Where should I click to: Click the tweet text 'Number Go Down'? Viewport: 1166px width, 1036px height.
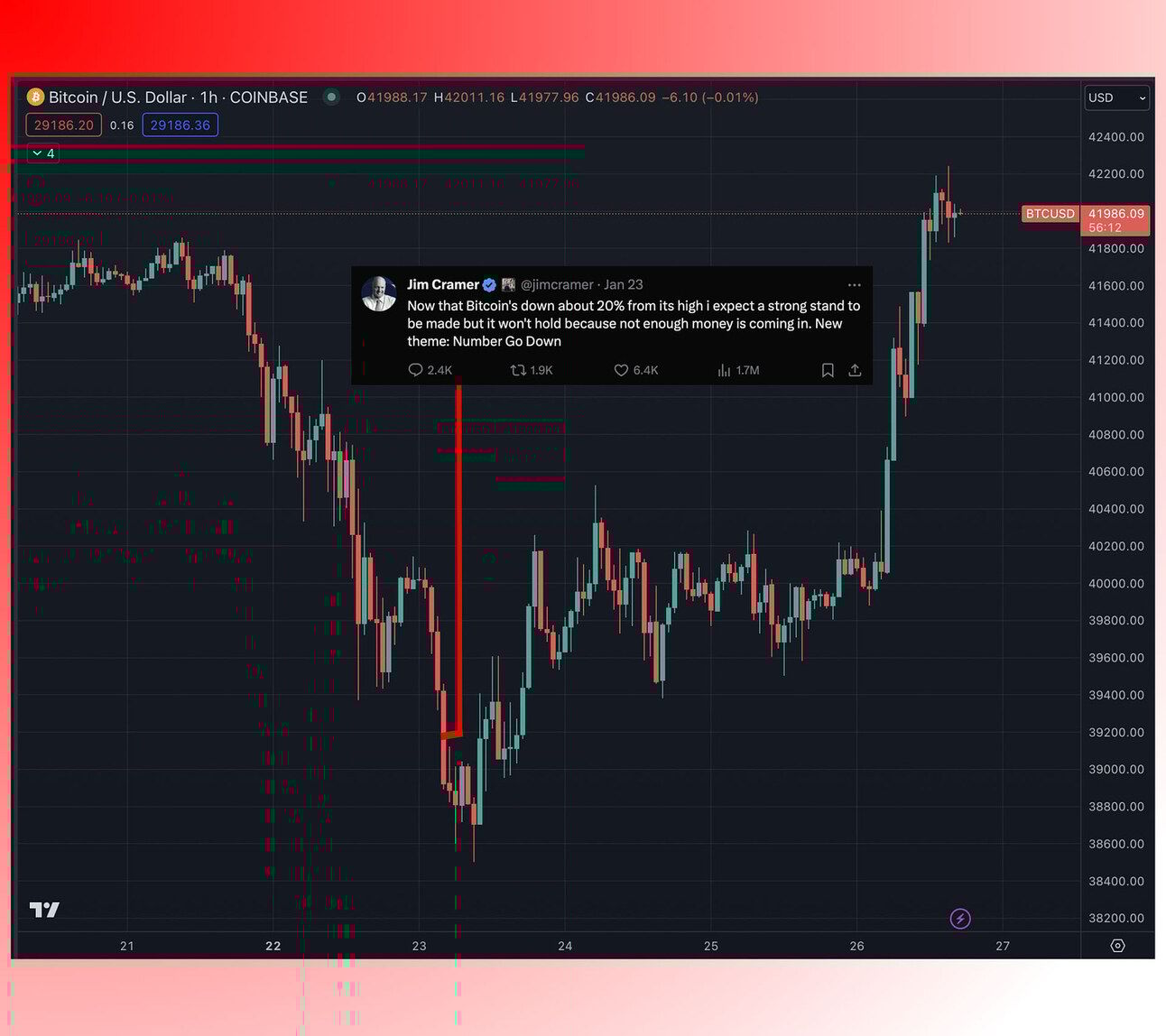[x=507, y=341]
